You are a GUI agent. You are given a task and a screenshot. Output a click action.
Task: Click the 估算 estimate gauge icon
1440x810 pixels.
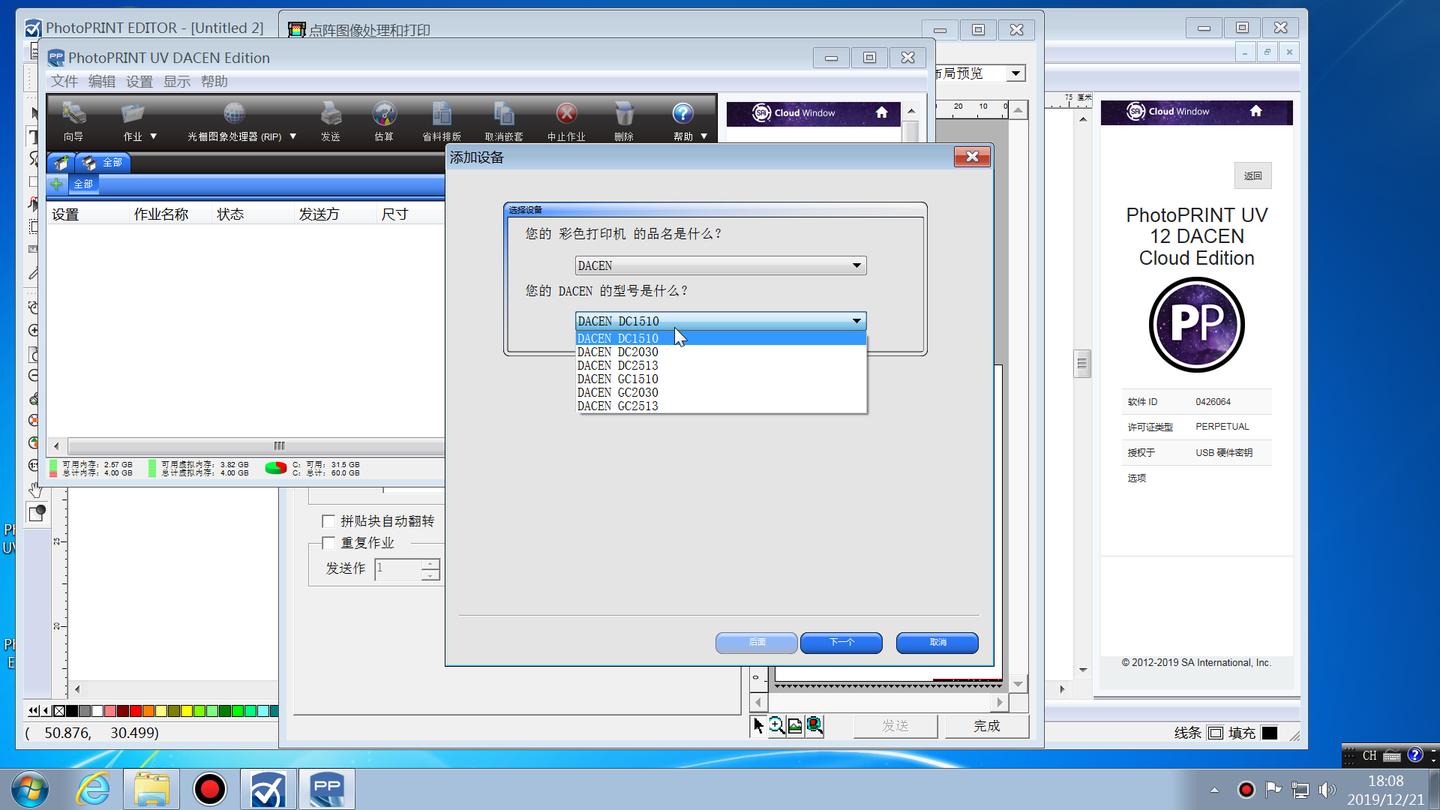(x=384, y=113)
